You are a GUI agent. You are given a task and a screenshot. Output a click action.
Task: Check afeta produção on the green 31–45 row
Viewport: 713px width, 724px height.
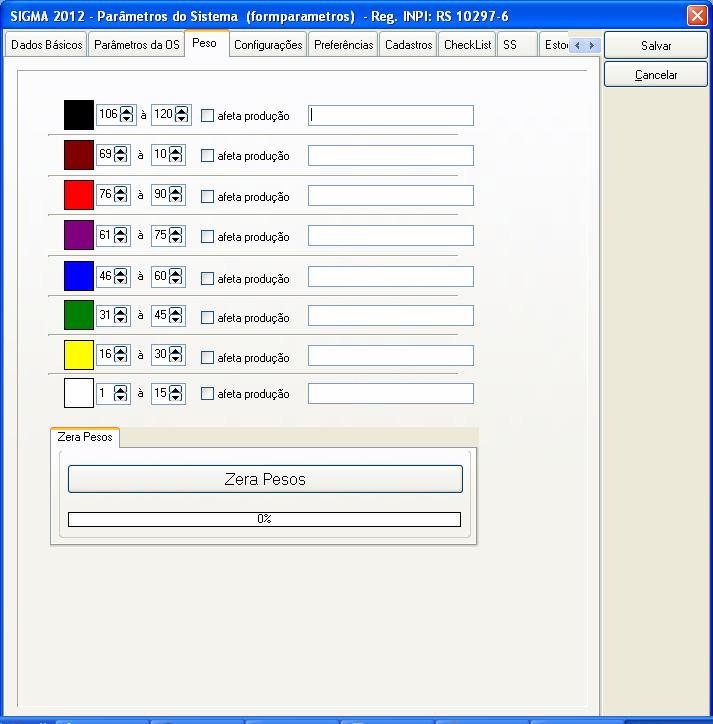click(207, 317)
